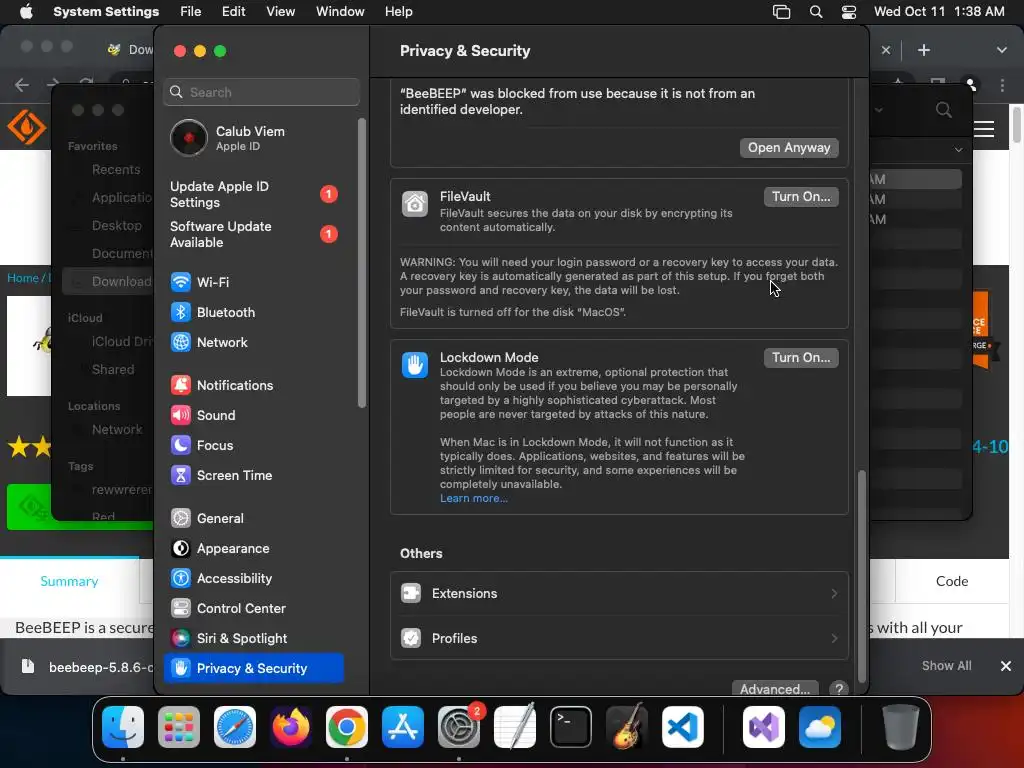
Task: Open website hamburger menu
Action: point(984,129)
